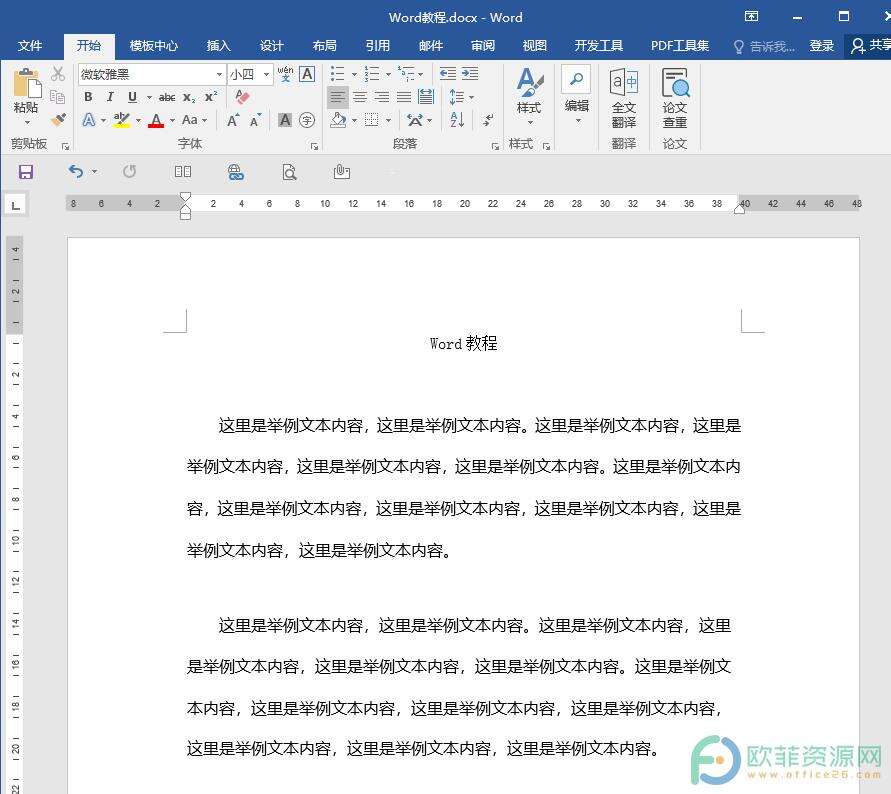The height and width of the screenshot is (794, 891).
Task: Toggle center alignment
Action: 360,97
